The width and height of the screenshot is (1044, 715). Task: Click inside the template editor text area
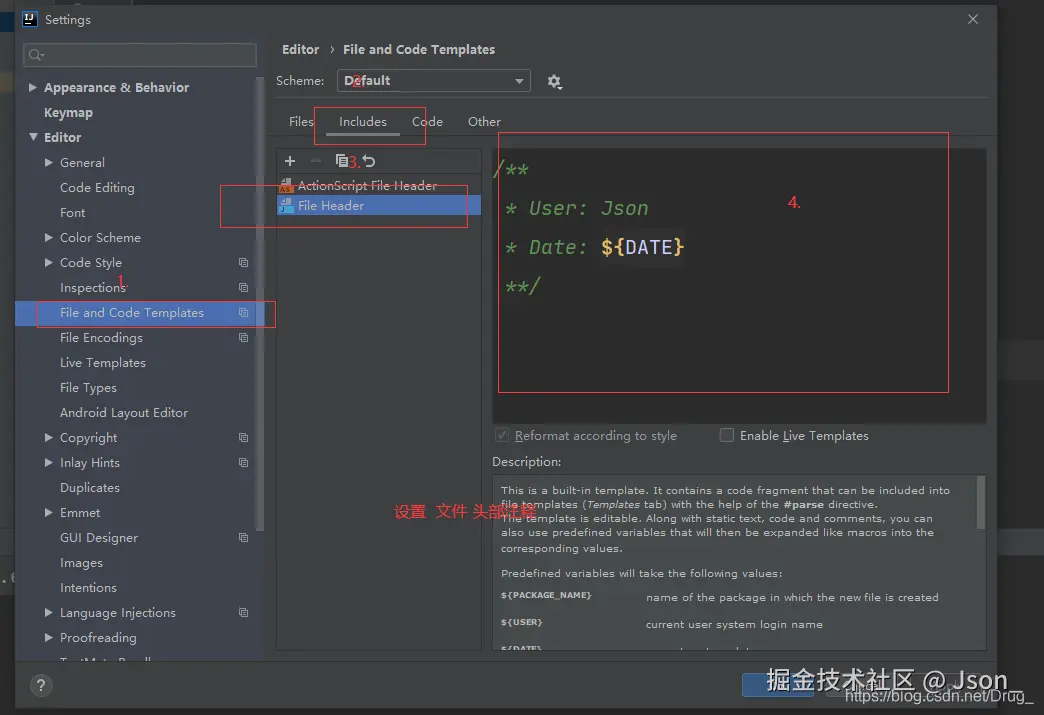pyautogui.click(x=739, y=286)
